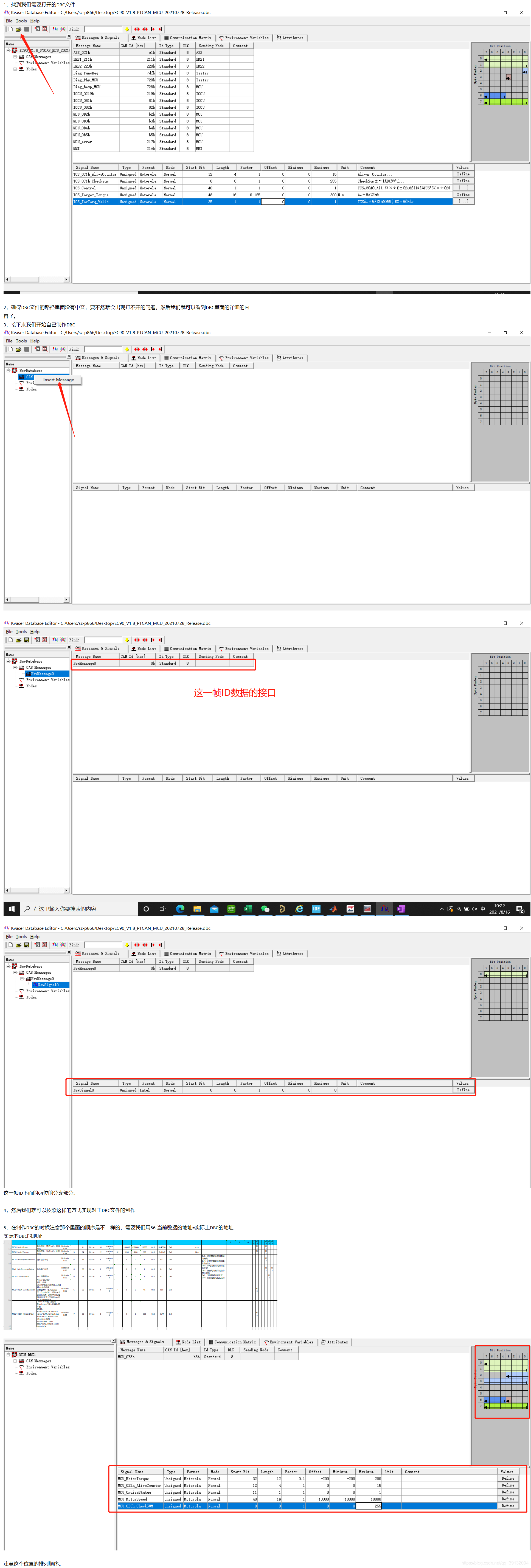The width and height of the screenshot is (531, 1568).
Task: Click Open file icon in ABS_0C1h window toolbar
Action: pyautogui.click(x=18, y=29)
